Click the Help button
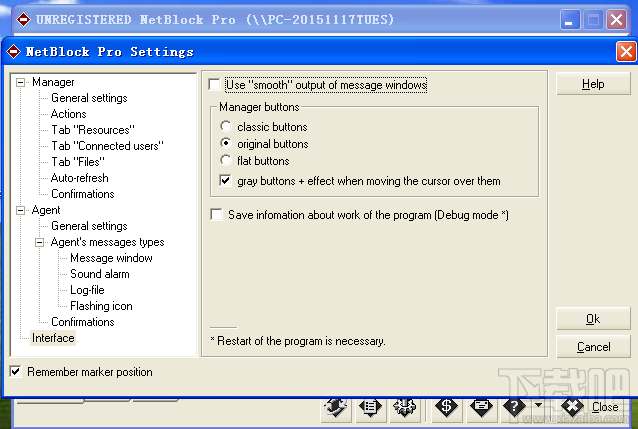 click(593, 84)
